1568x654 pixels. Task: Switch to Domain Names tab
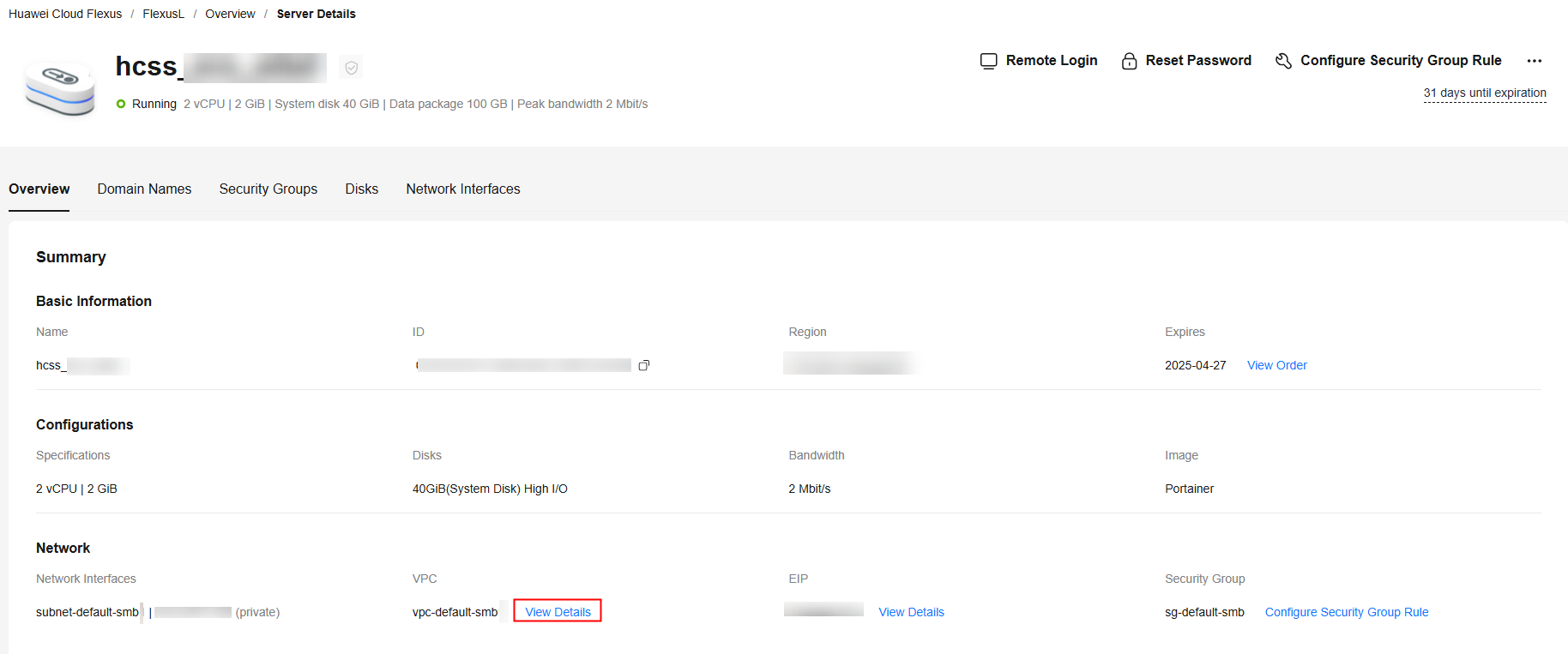pyautogui.click(x=144, y=189)
